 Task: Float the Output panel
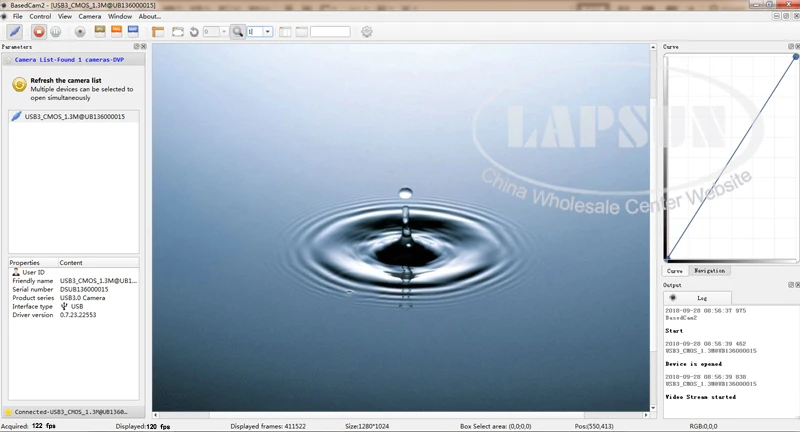[791, 285]
